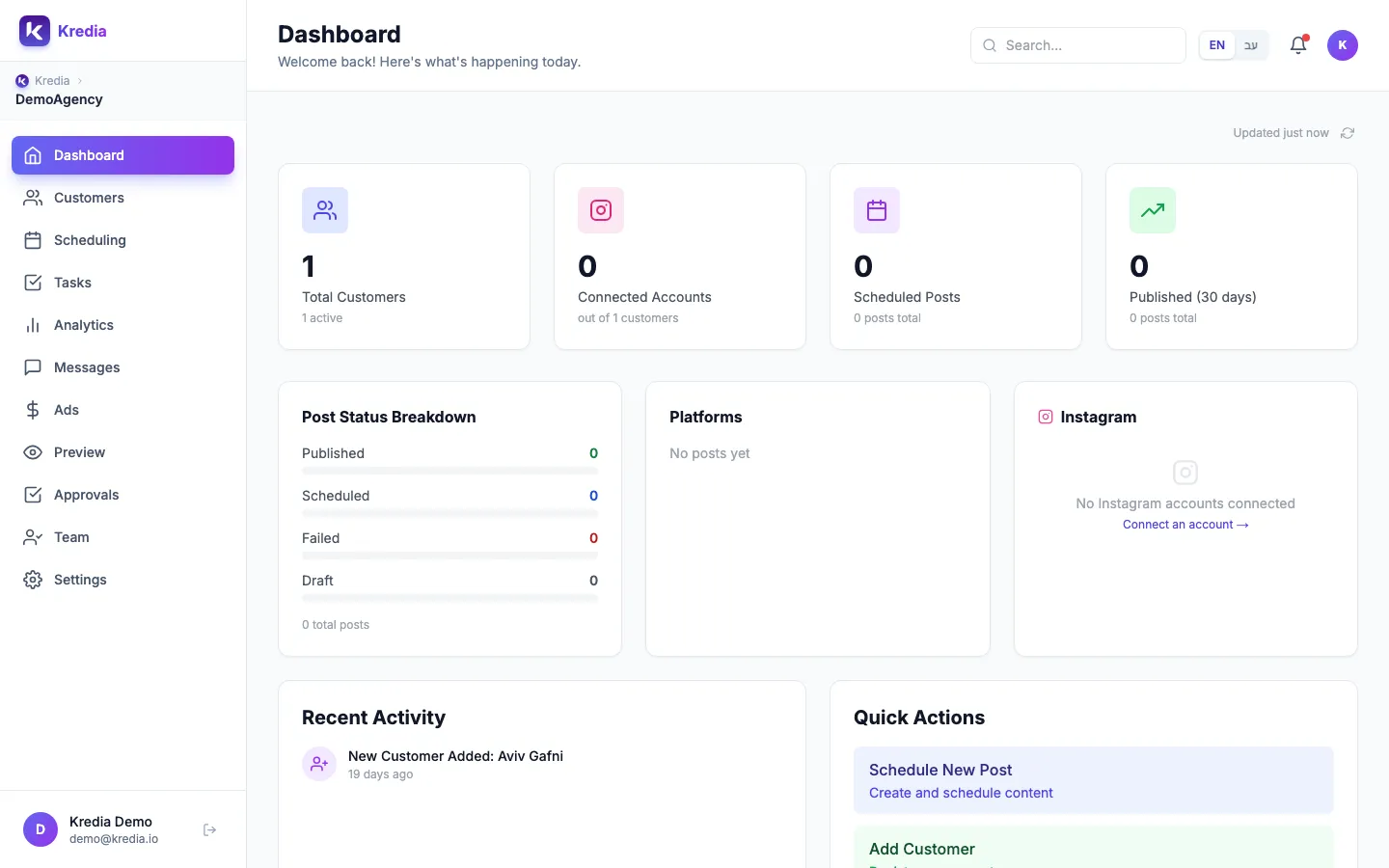Click the Kredia logo icon

[35, 31]
